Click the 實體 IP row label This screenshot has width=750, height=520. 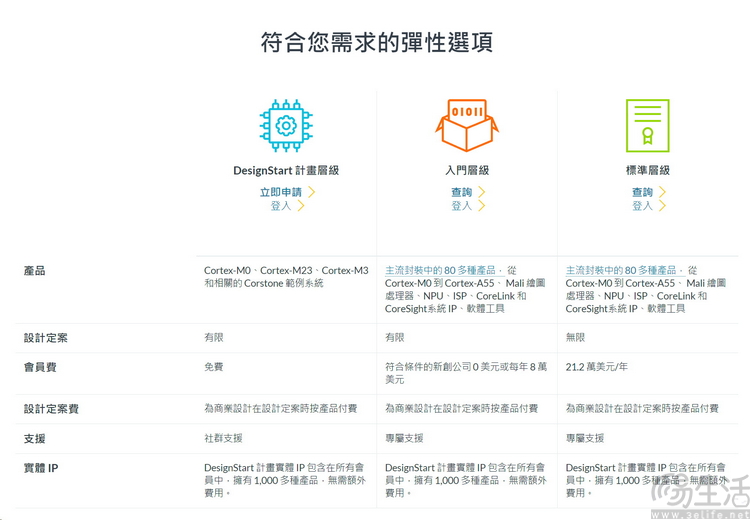click(41, 468)
